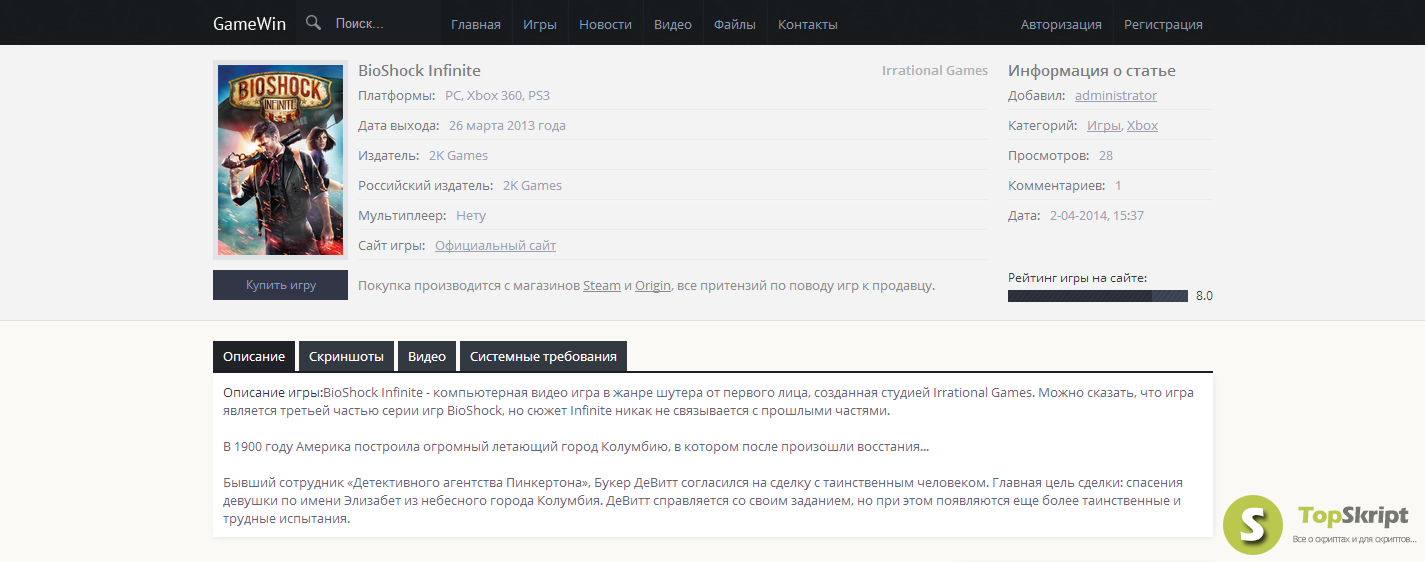The image size is (1425, 562).
Task: Click the date 2-04-2014, 15:37
Action: coord(1097,215)
